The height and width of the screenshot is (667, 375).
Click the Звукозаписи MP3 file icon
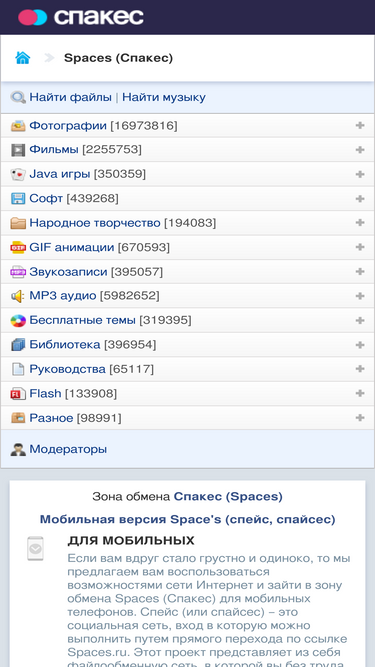tap(18, 272)
